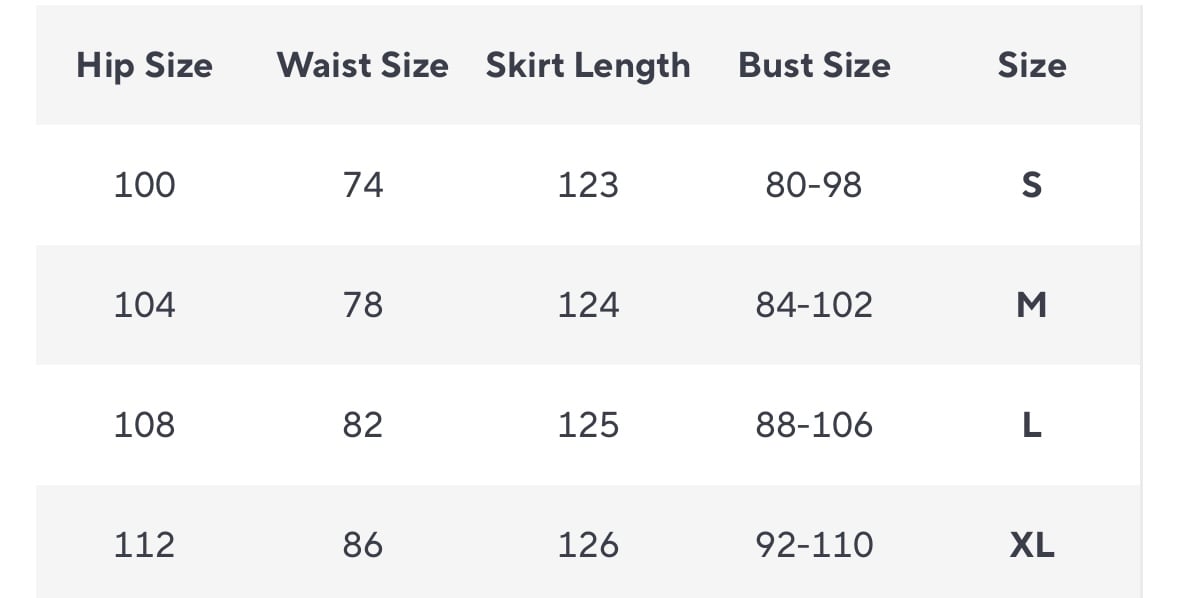Click the Hip Size column header
Screen dimensions: 1179x598
(144, 66)
